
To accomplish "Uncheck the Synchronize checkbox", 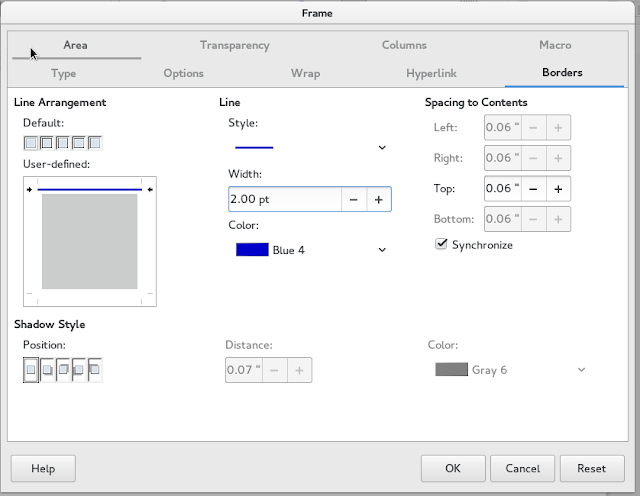I will 441,244.
